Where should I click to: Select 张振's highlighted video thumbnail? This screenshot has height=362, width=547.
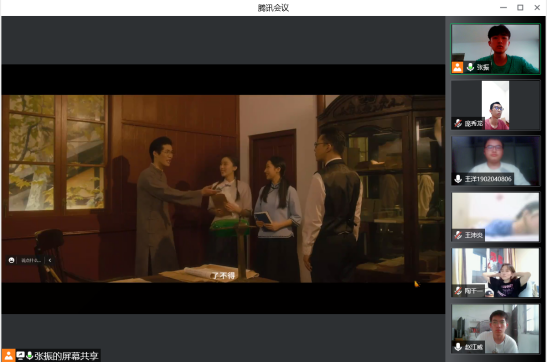[495, 49]
